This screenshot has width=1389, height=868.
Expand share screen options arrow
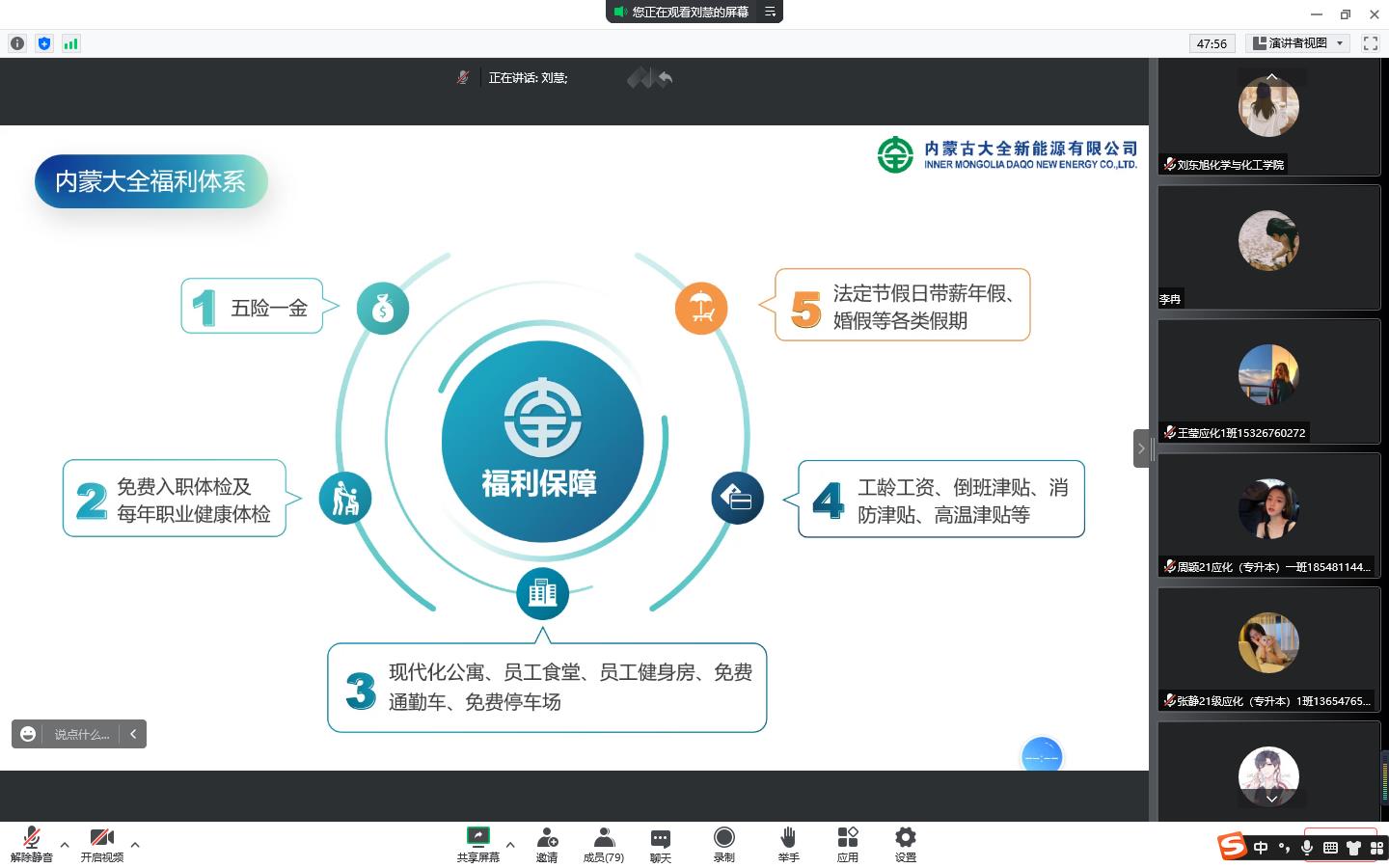pos(510,845)
